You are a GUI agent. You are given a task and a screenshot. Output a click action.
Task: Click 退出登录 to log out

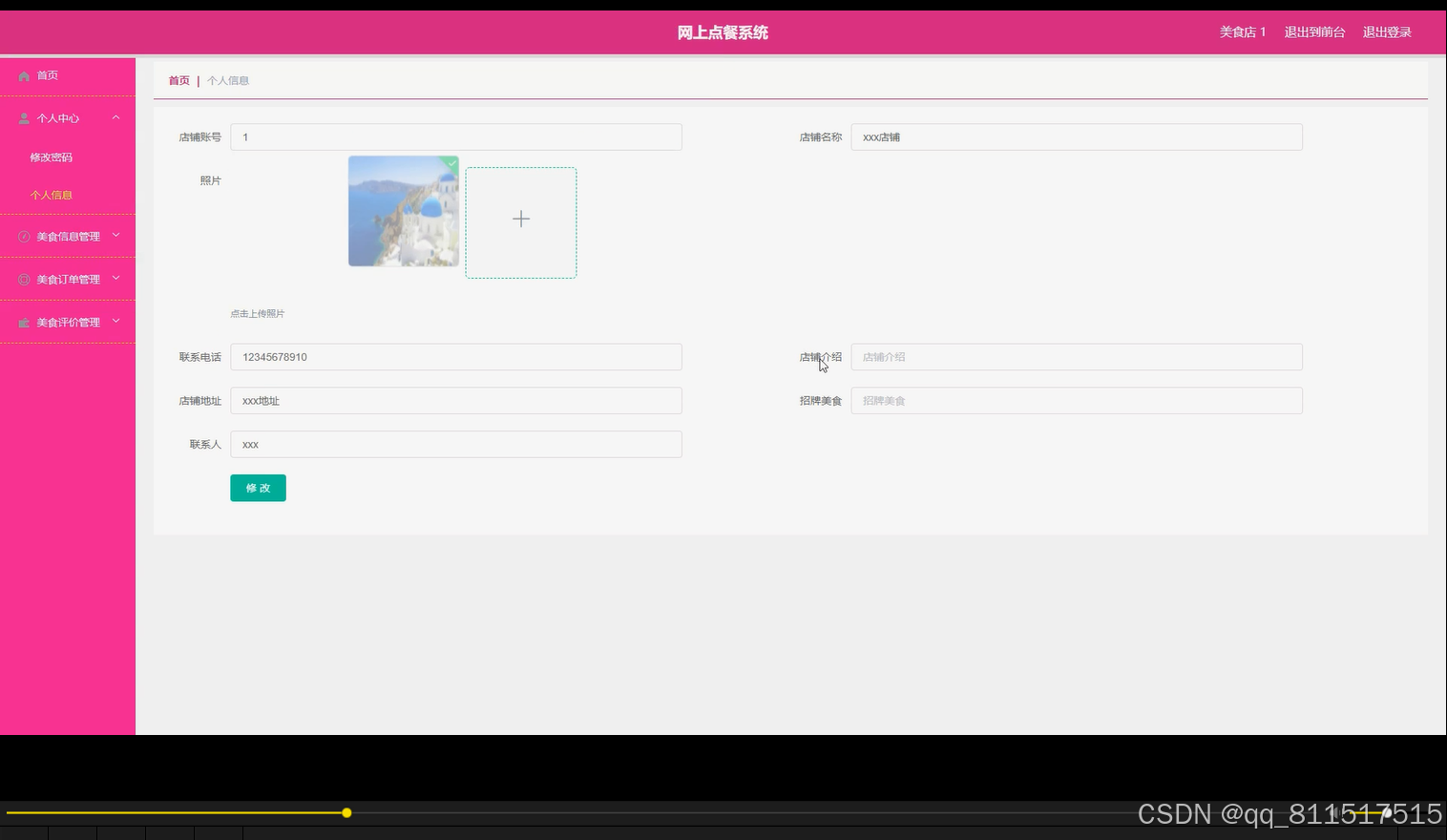click(x=1386, y=31)
